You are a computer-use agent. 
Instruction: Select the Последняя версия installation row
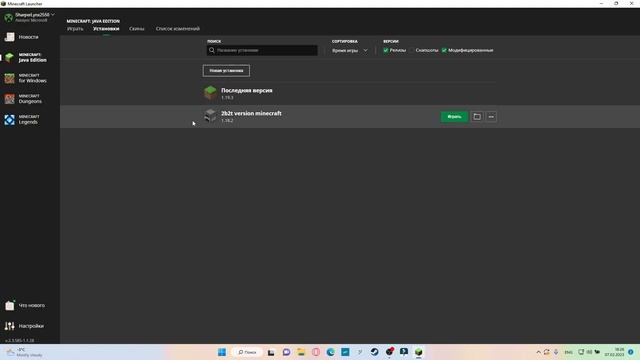click(x=350, y=93)
